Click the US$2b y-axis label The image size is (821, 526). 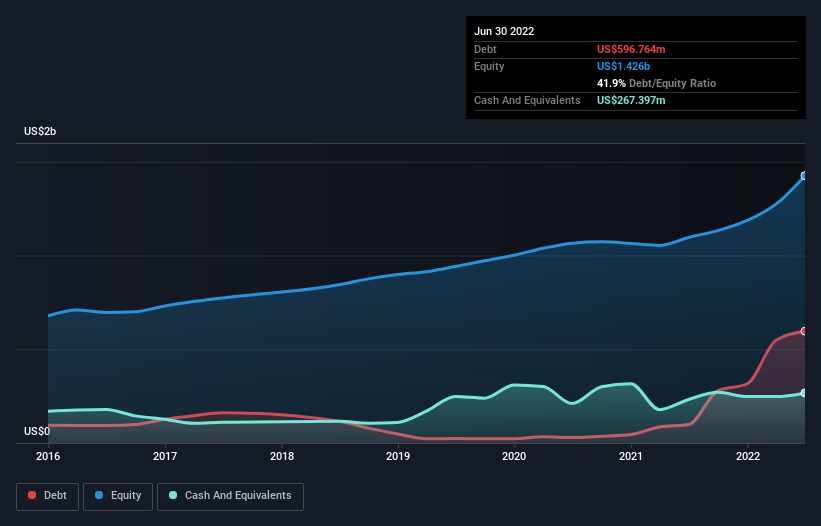(x=40, y=131)
